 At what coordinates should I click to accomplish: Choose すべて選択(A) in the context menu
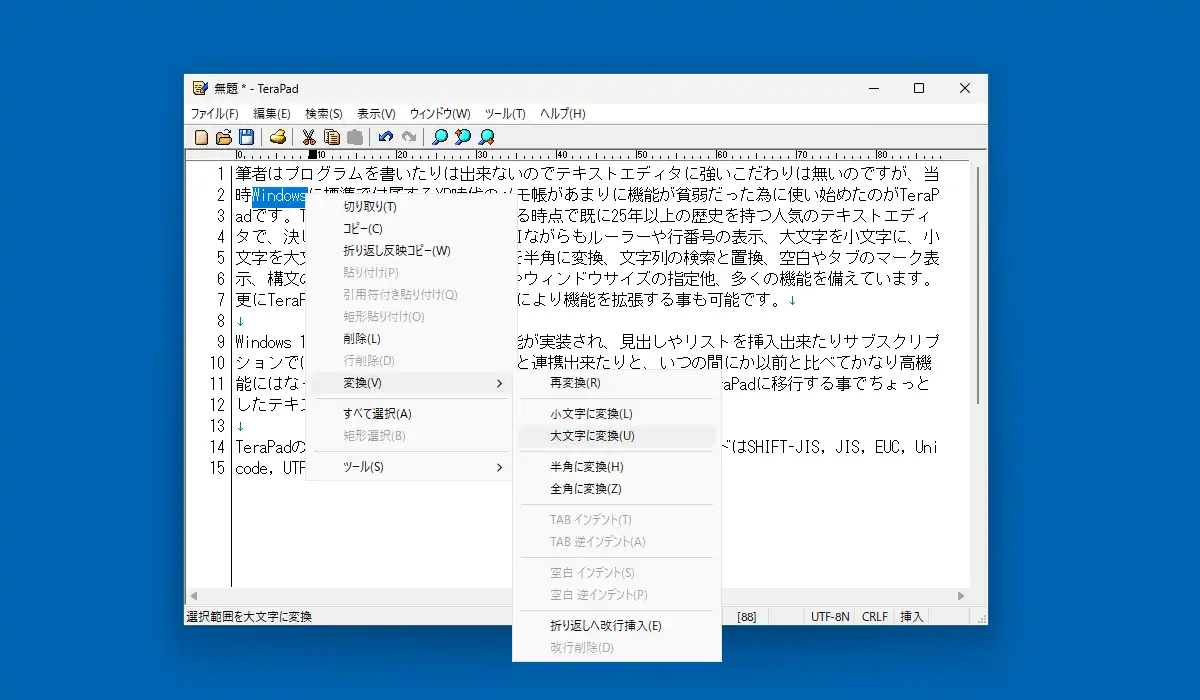[x=410, y=414]
